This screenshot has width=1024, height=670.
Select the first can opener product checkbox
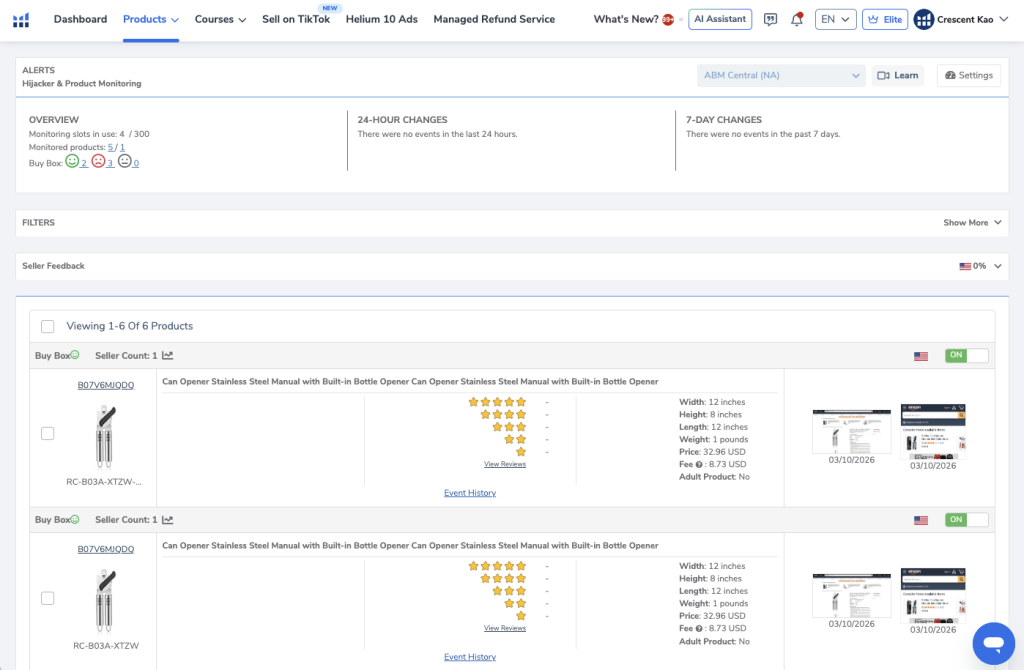point(48,433)
